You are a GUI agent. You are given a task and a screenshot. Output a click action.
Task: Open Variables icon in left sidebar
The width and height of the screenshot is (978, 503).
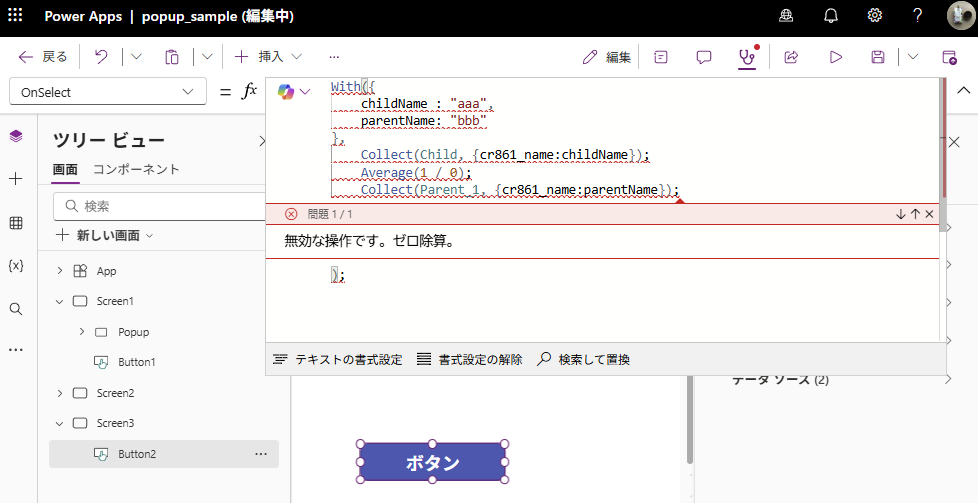[15, 266]
